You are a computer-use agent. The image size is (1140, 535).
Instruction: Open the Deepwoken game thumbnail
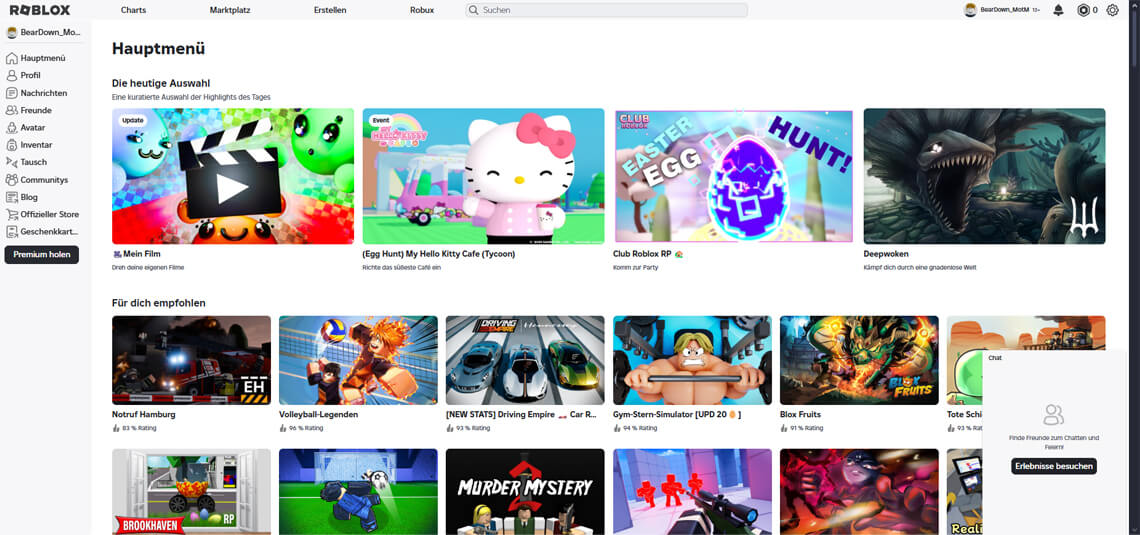pyautogui.click(x=984, y=176)
